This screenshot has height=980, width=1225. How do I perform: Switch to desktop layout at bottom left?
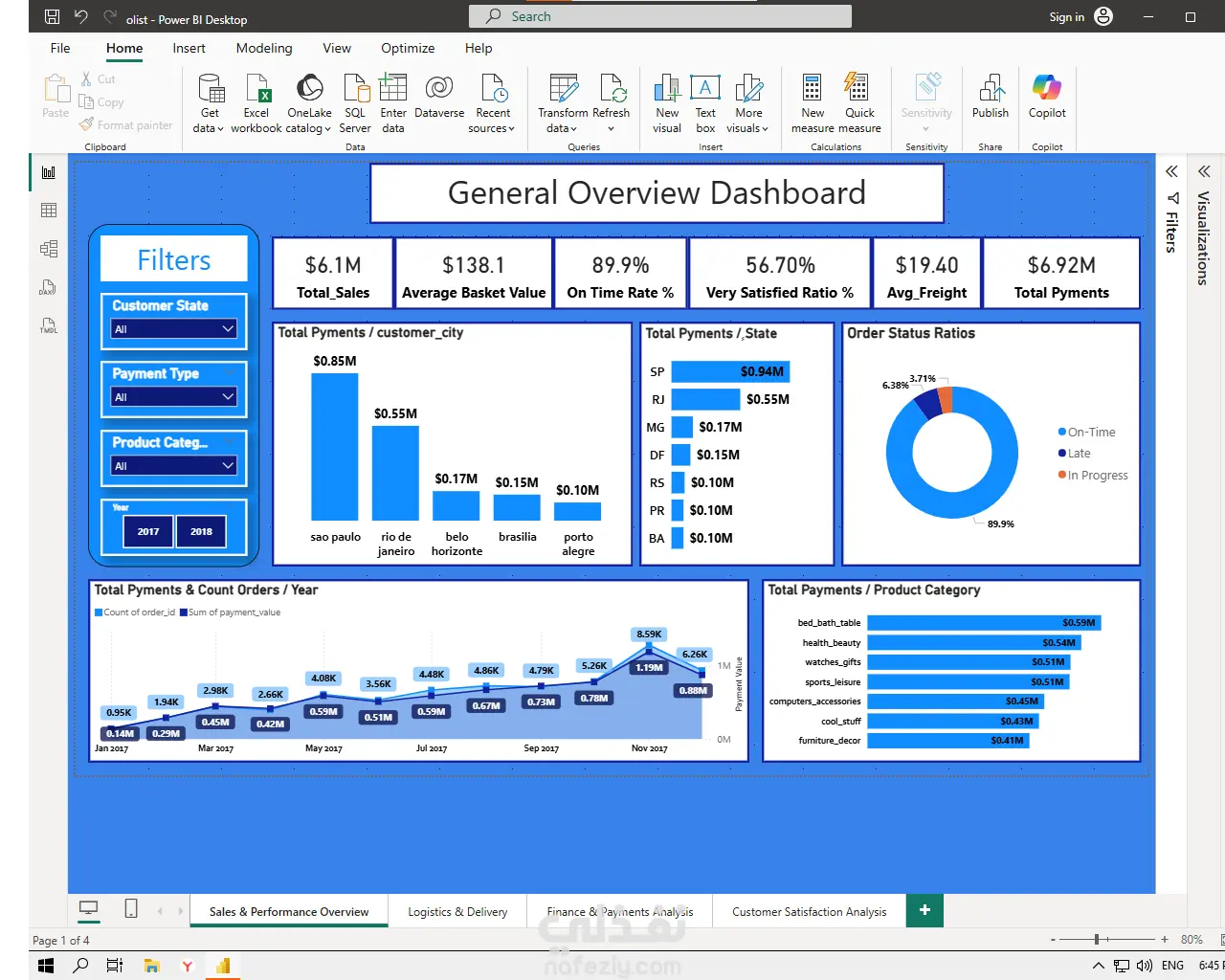(x=89, y=908)
